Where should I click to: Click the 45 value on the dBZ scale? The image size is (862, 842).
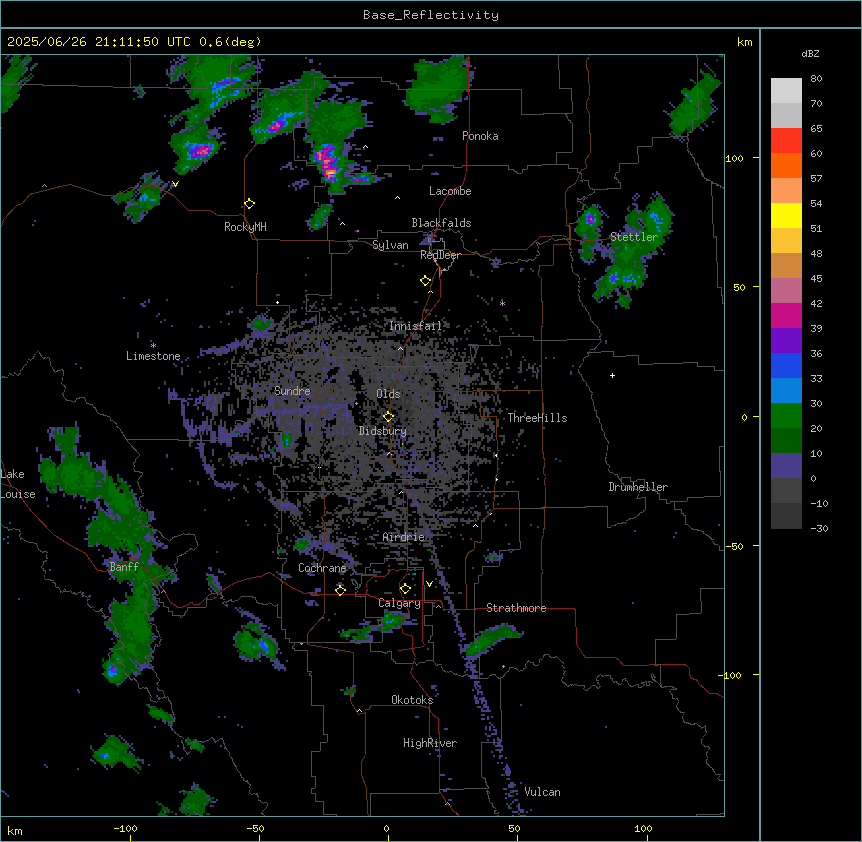pos(816,279)
